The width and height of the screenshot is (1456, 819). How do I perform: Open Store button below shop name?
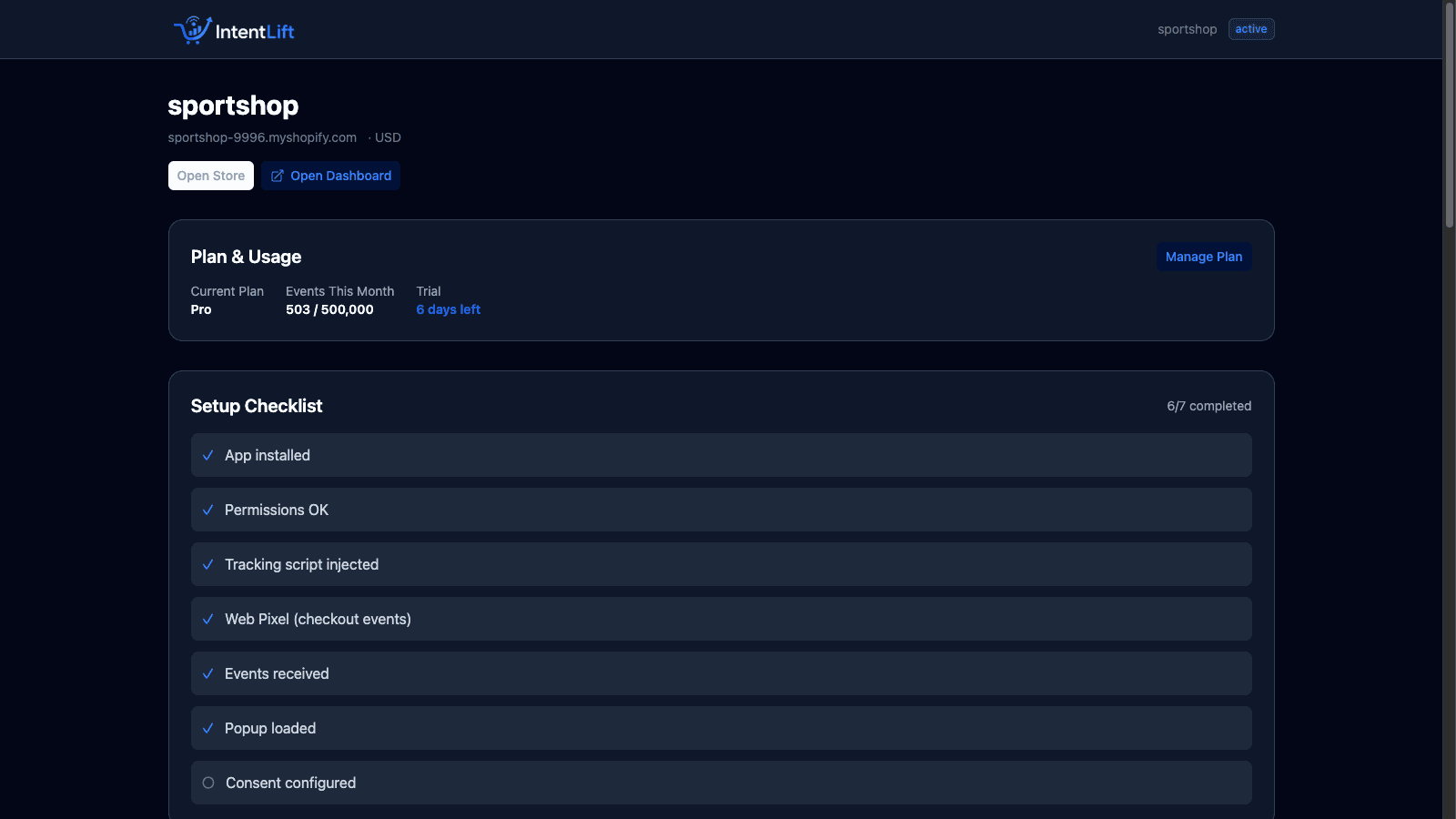pos(211,176)
